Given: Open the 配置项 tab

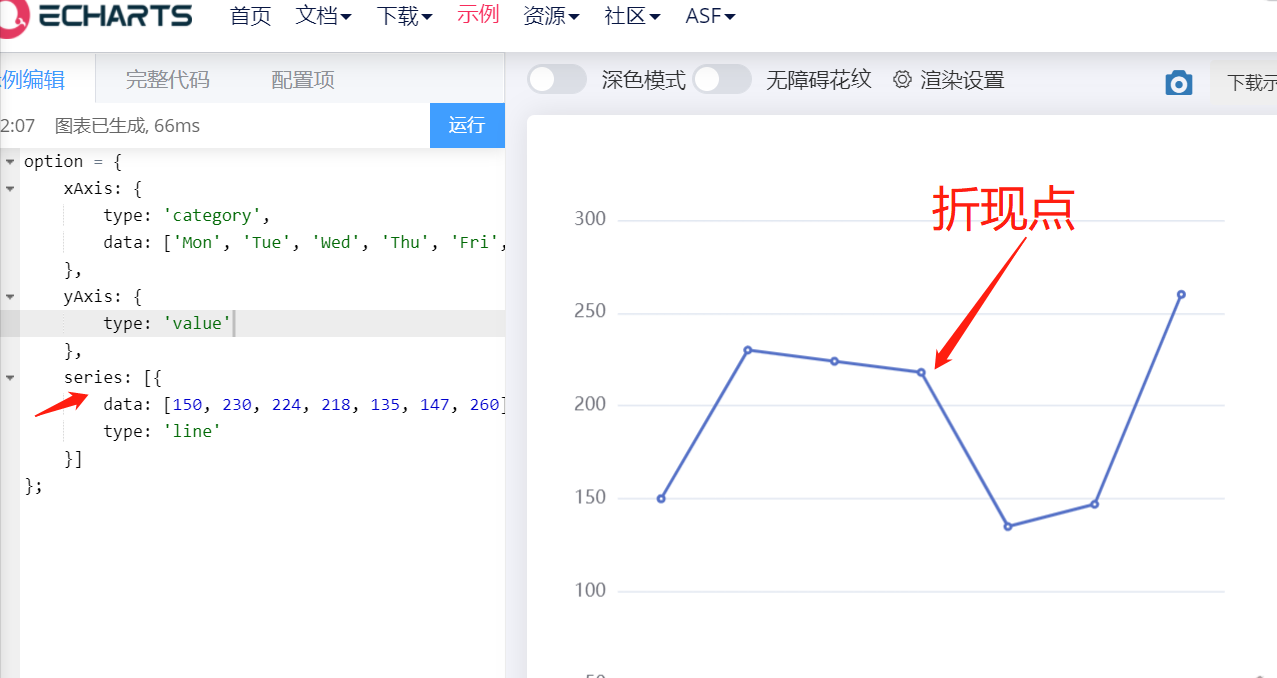Looking at the screenshot, I should [x=302, y=78].
